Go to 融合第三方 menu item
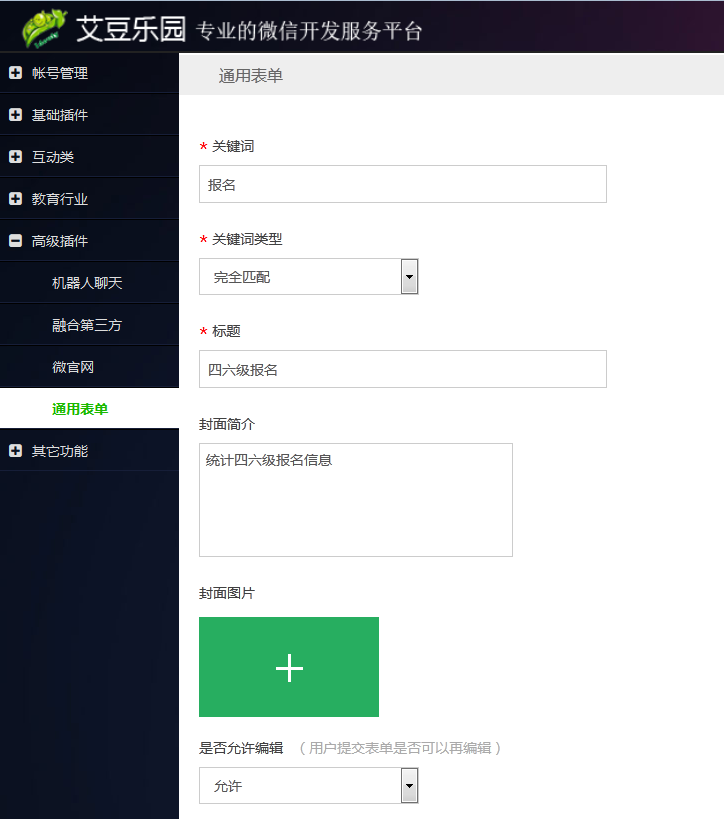Image resolution: width=724 pixels, height=819 pixels. click(x=87, y=325)
